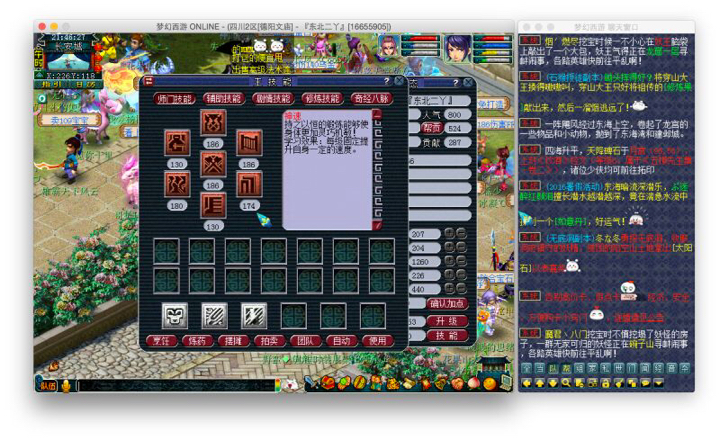The height and width of the screenshot is (441, 720).
Task: Toggle the 队 chat channel
Action: pyautogui.click(x=553, y=368)
